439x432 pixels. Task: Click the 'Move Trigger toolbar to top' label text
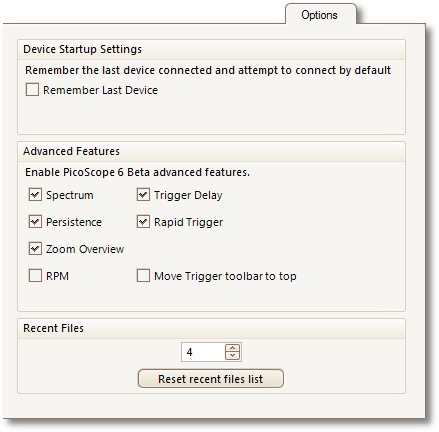pyautogui.click(x=225, y=276)
